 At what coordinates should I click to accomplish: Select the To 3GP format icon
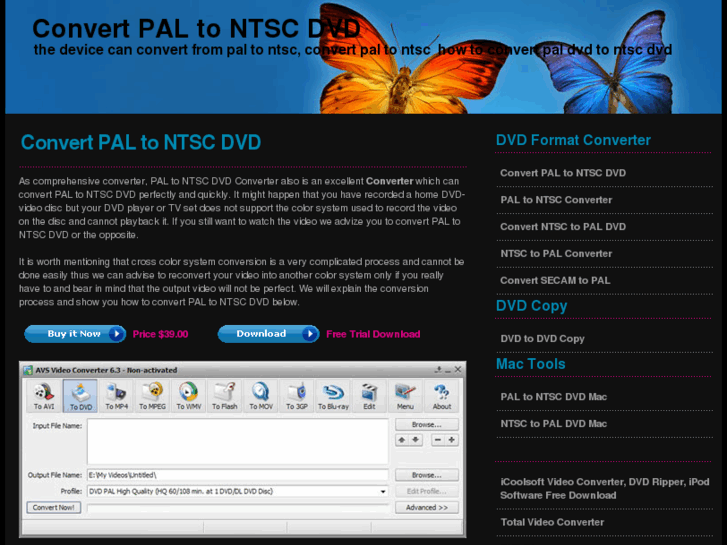tap(297, 396)
